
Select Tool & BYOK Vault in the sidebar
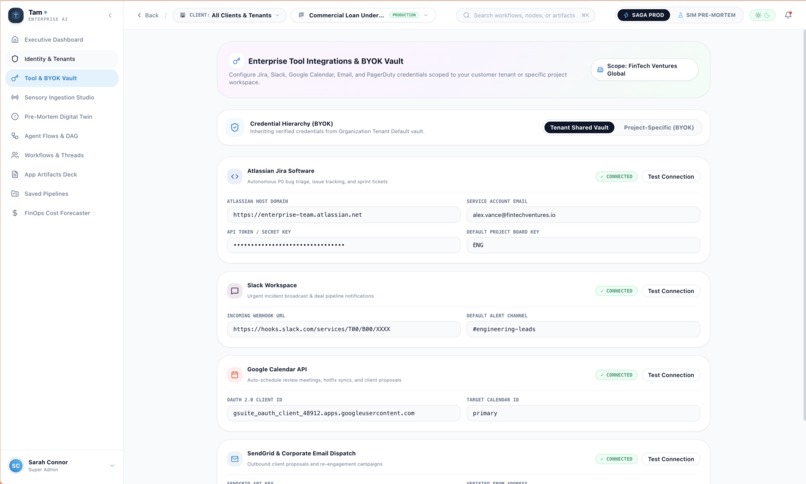pyautogui.click(x=62, y=78)
